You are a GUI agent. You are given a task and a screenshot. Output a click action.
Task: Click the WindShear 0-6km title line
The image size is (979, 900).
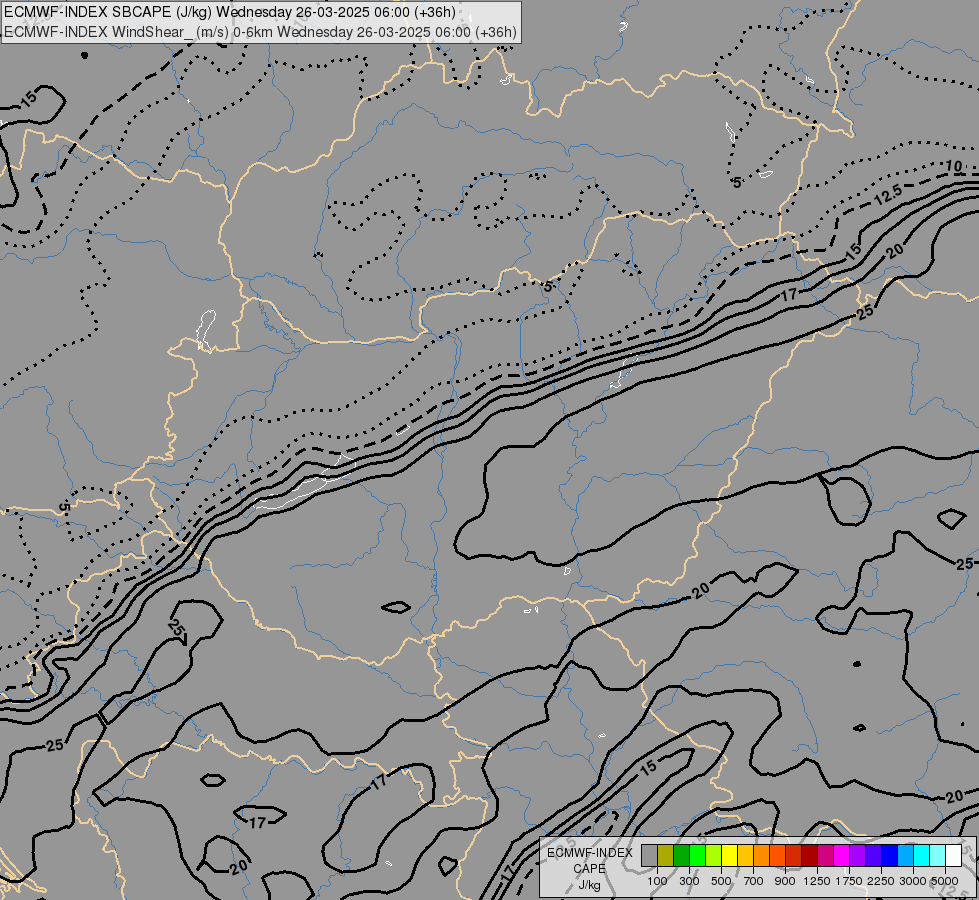pos(260,32)
